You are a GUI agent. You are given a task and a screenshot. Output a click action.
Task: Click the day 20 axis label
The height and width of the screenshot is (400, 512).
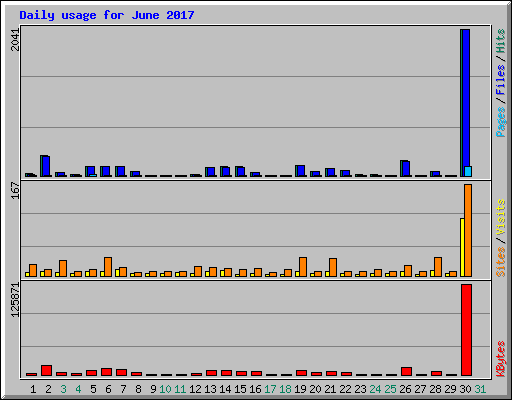315,389
